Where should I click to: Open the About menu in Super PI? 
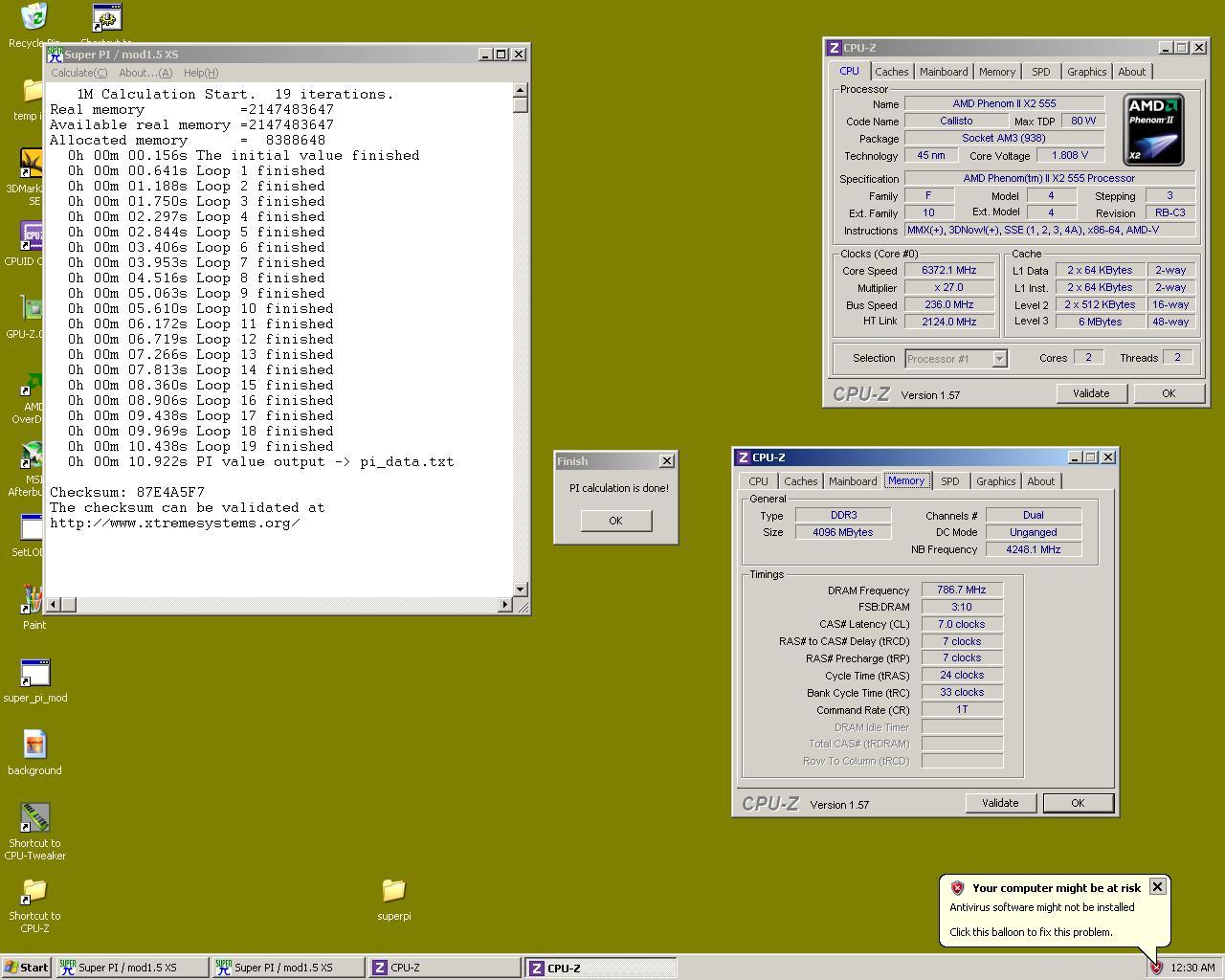coord(145,73)
